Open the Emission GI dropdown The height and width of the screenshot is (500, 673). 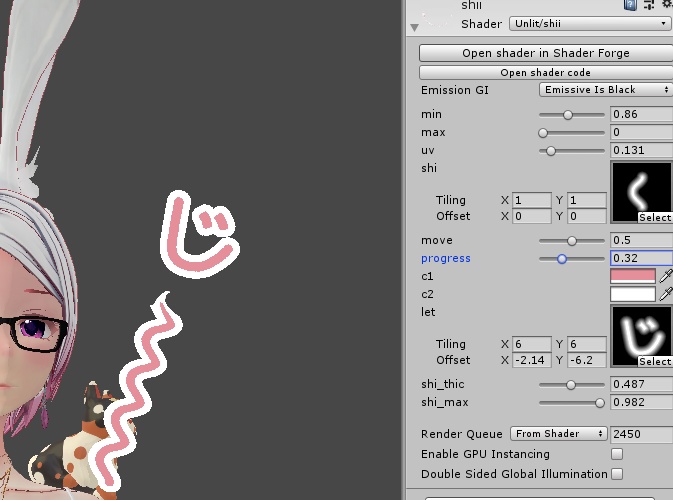(604, 90)
